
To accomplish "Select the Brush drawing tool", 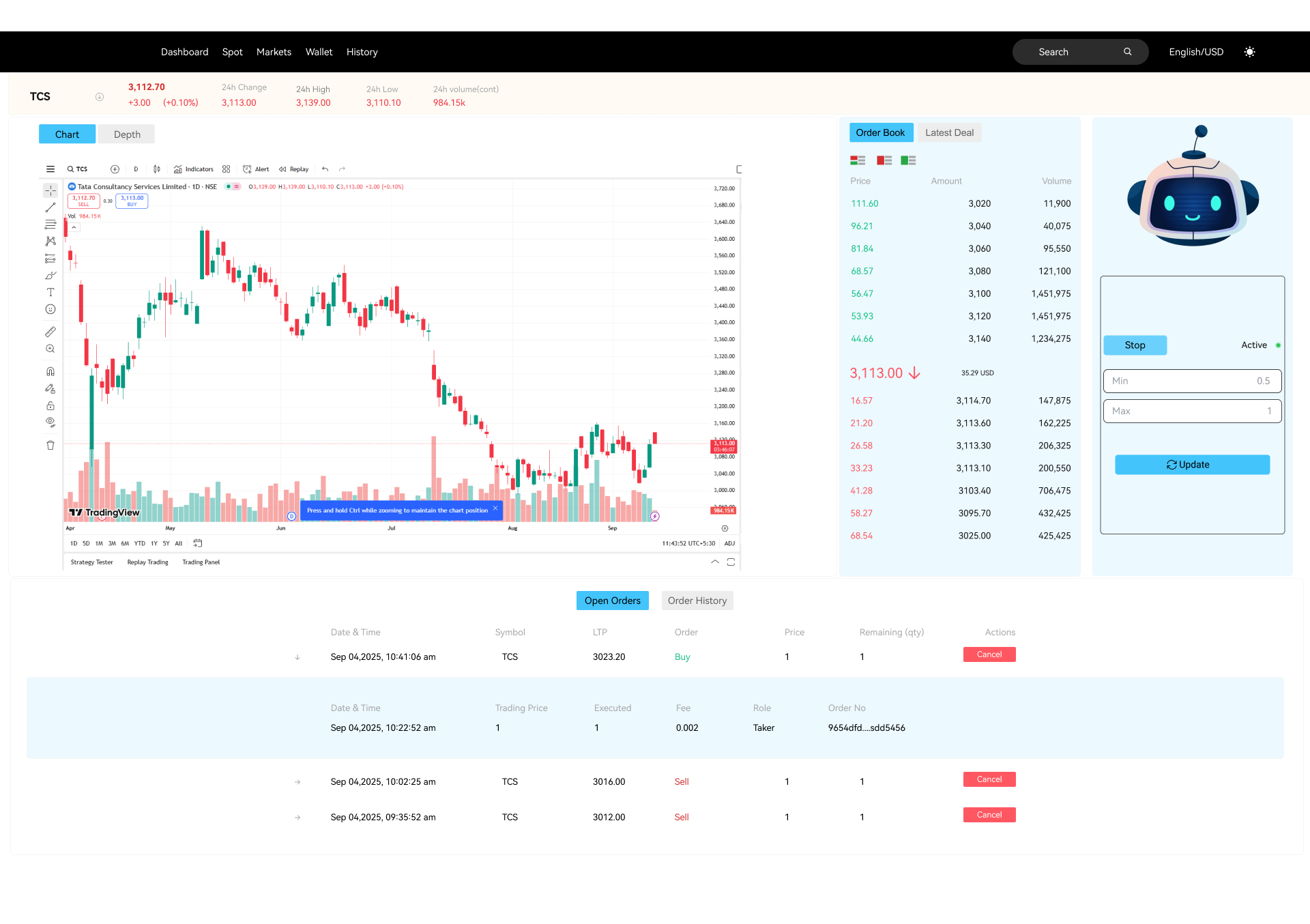I will tap(50, 275).
